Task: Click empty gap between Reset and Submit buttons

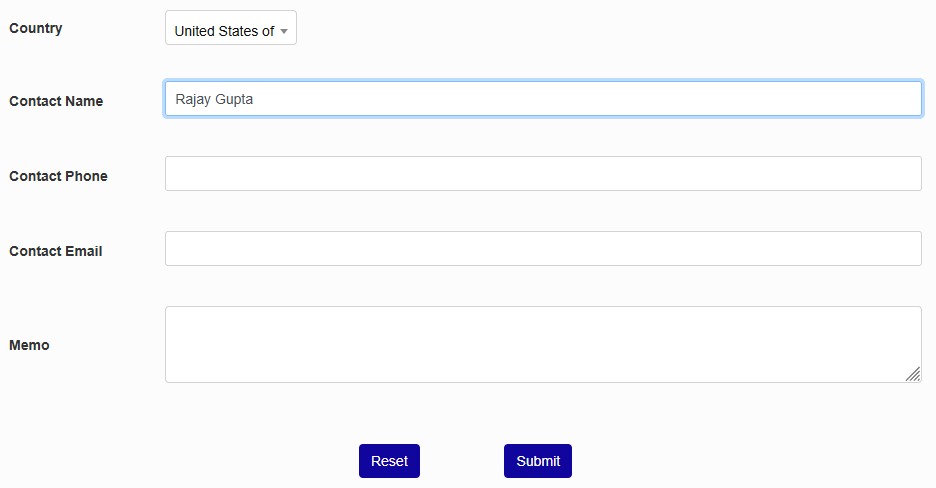Action: click(462, 461)
